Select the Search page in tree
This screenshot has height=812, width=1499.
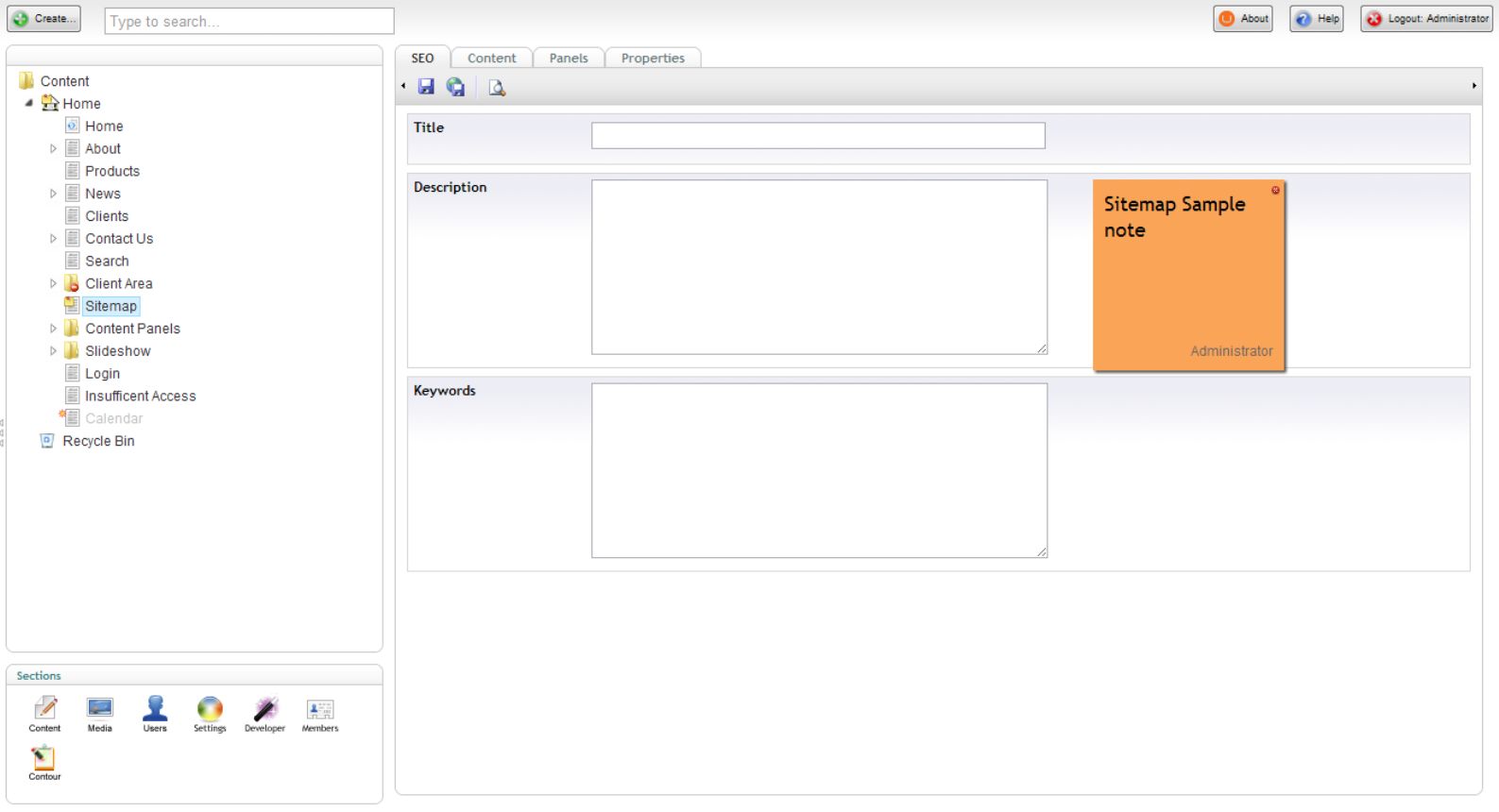point(107,261)
